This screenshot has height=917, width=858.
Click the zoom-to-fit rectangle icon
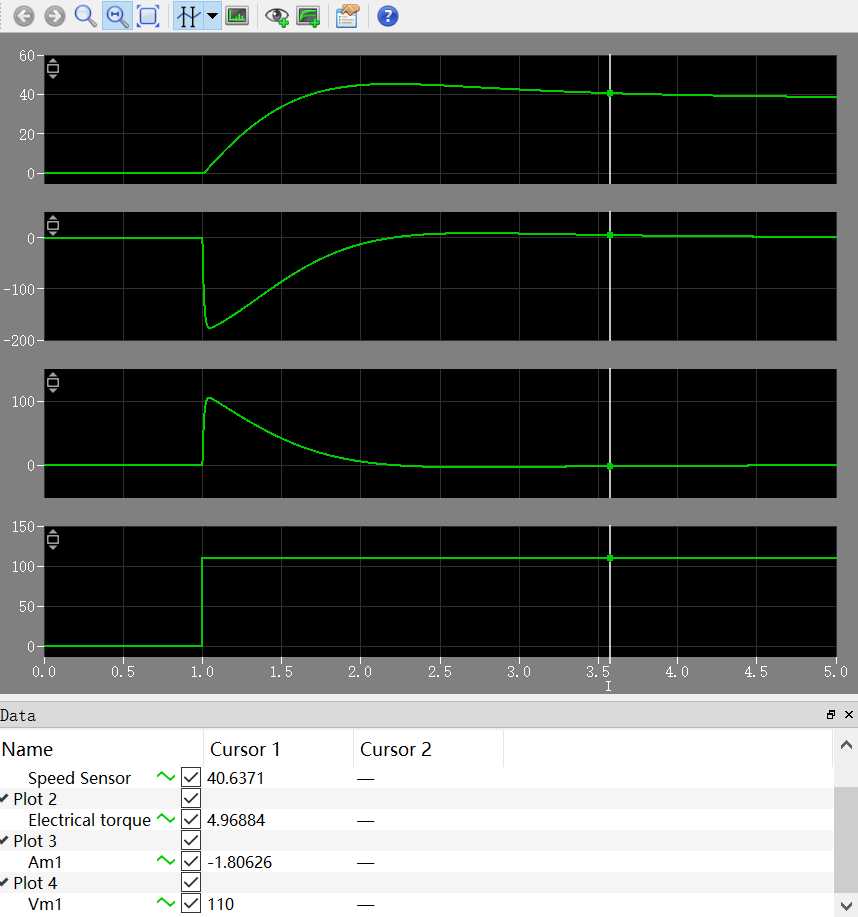(148, 16)
